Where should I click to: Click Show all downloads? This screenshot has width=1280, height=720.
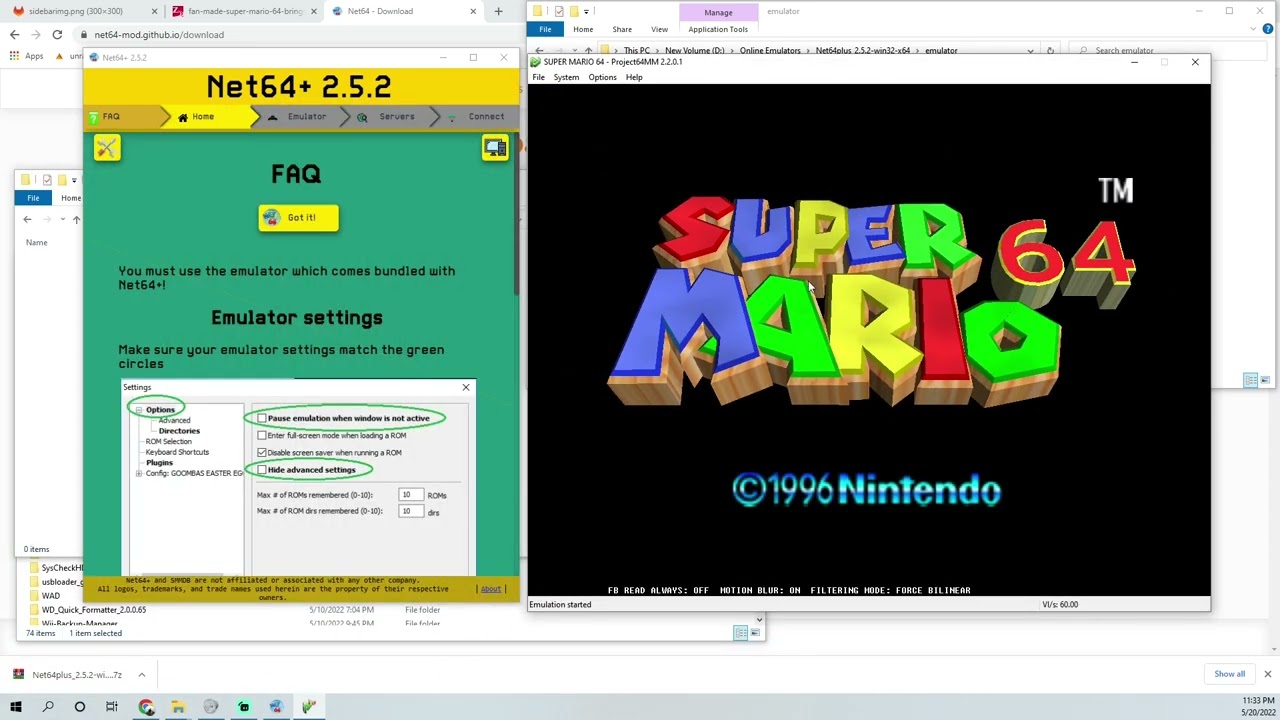click(1229, 674)
